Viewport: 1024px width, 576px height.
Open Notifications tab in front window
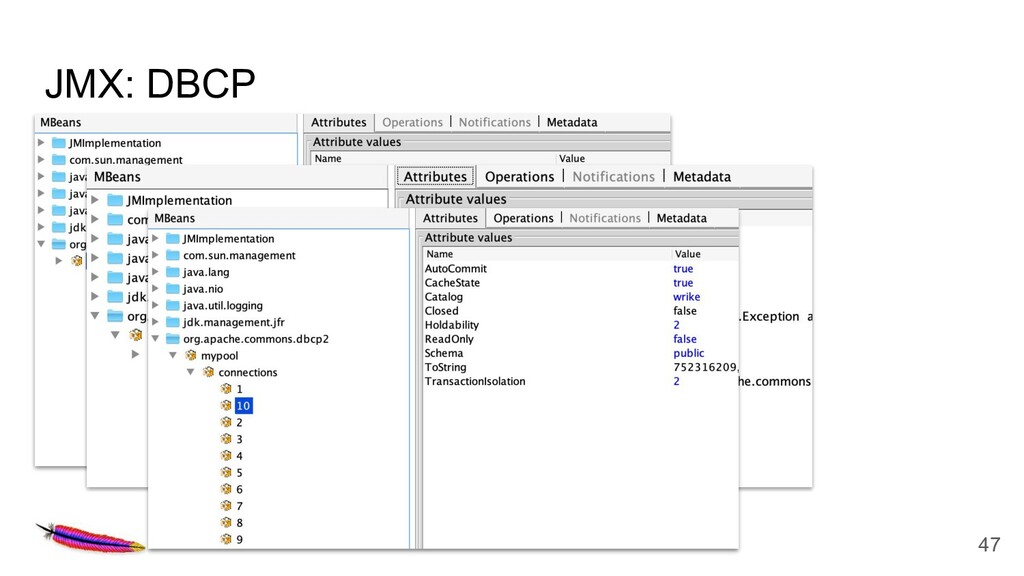coord(605,218)
